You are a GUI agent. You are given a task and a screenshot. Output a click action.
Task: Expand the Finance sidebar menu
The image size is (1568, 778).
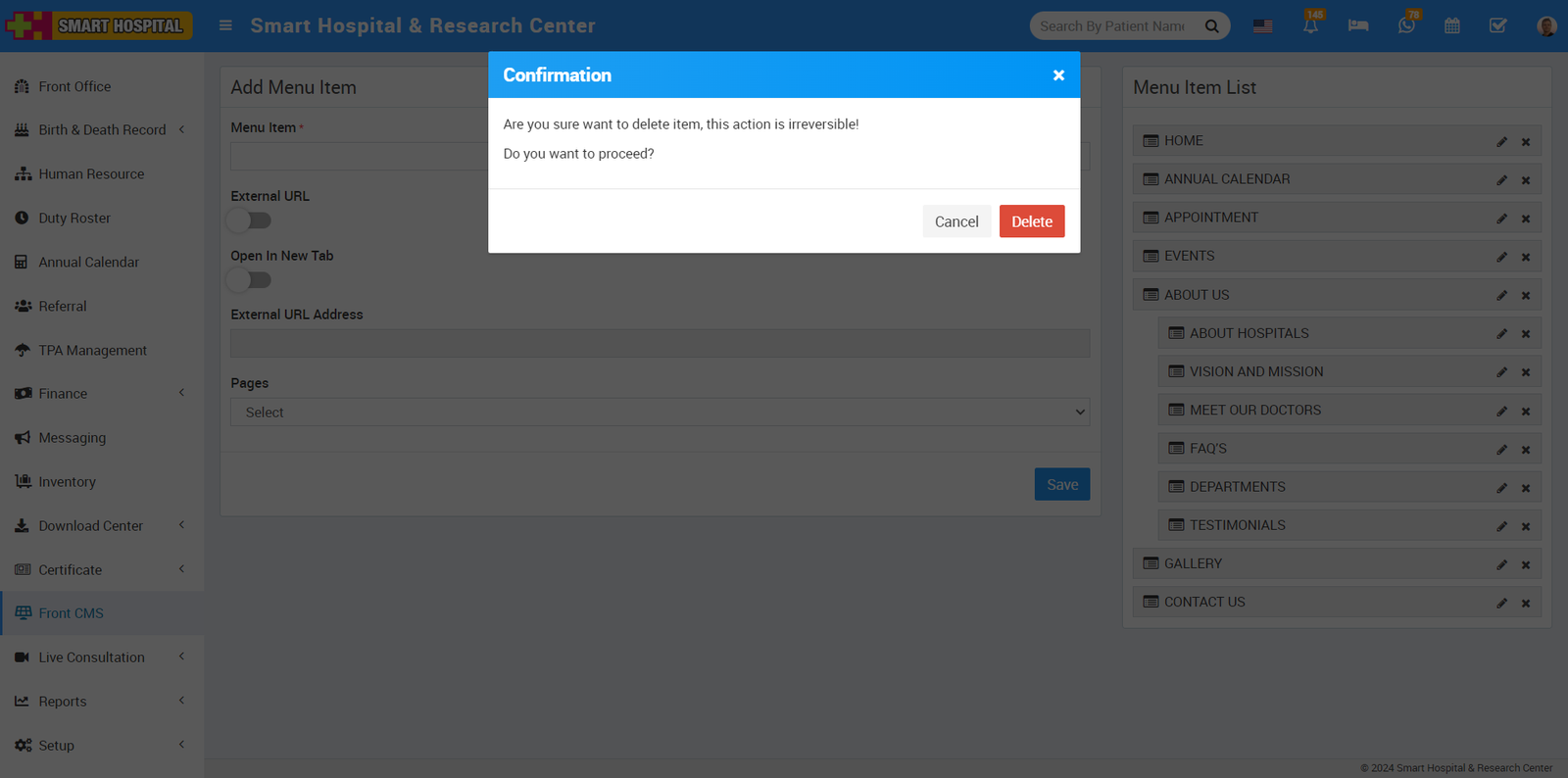click(64, 394)
